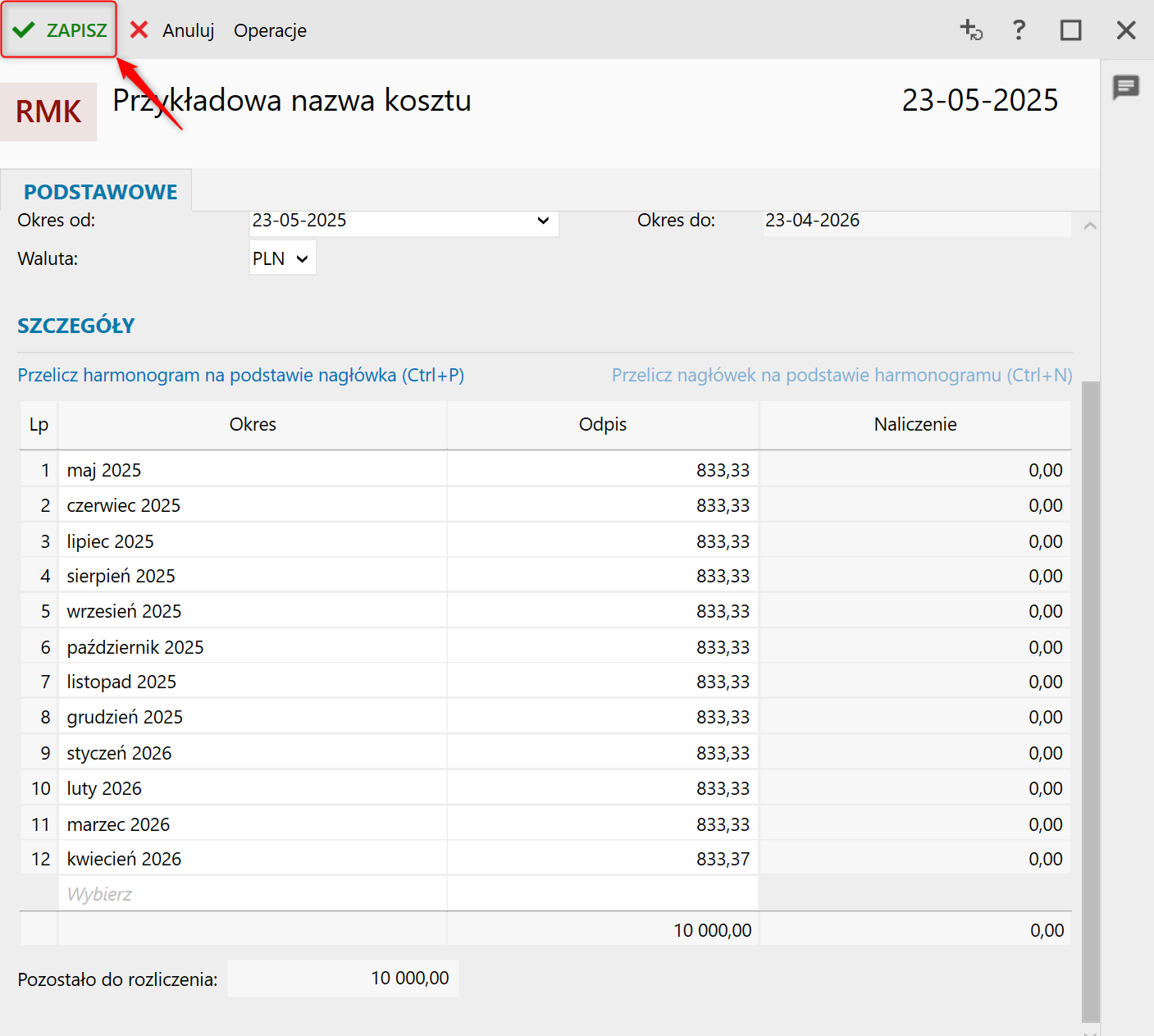Select the styczeń 2026 period cell
Viewport: 1154px width, 1036px height.
[x=253, y=753]
